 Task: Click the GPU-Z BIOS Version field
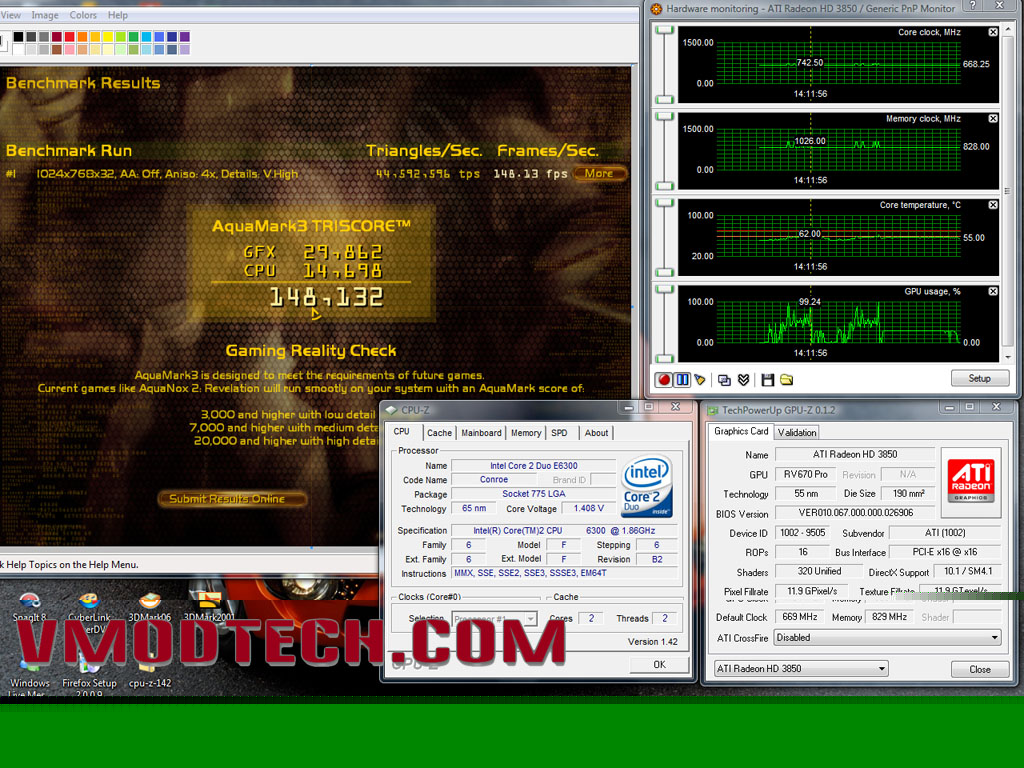tap(856, 513)
